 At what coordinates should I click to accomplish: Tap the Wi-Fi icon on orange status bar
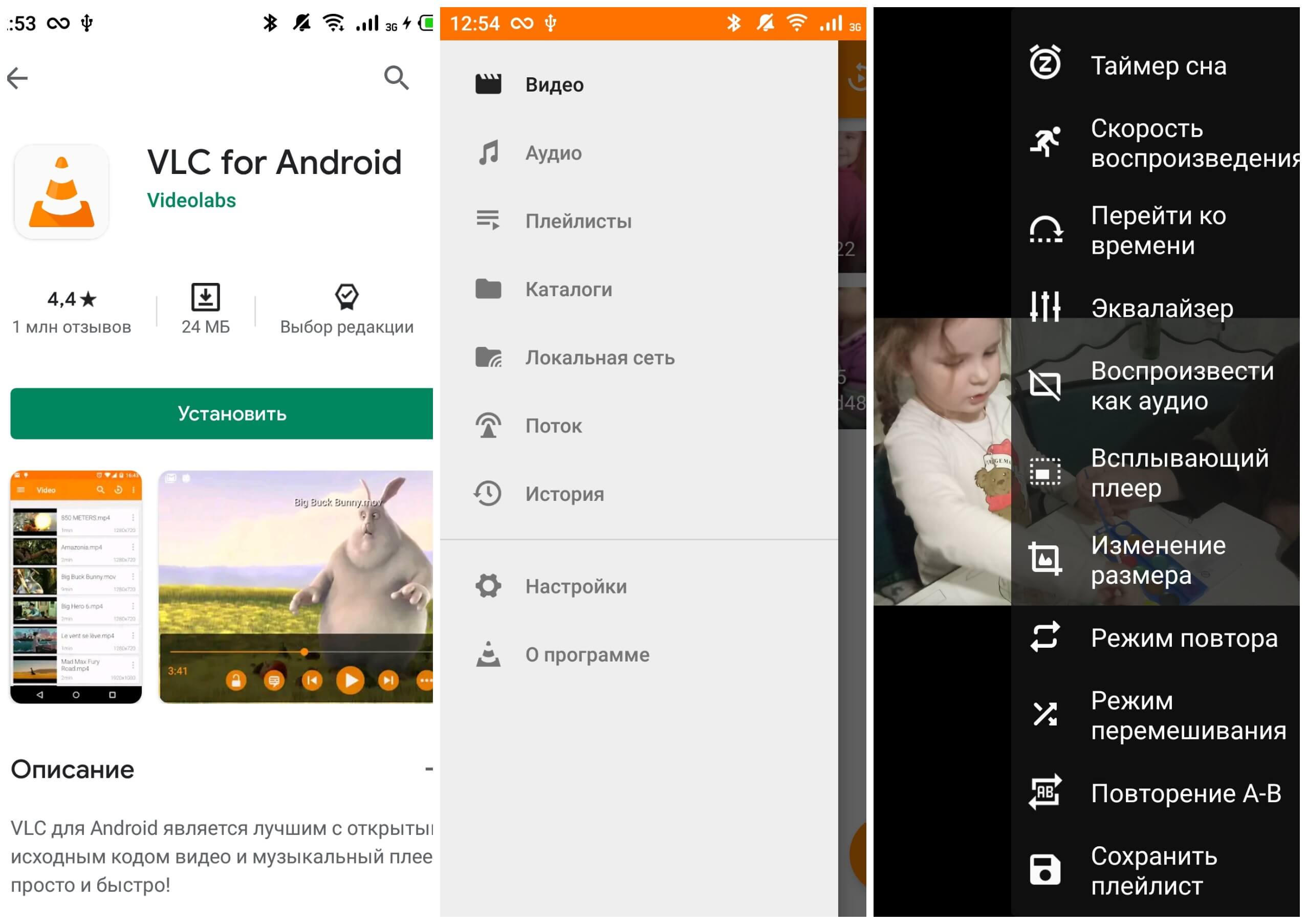click(797, 24)
